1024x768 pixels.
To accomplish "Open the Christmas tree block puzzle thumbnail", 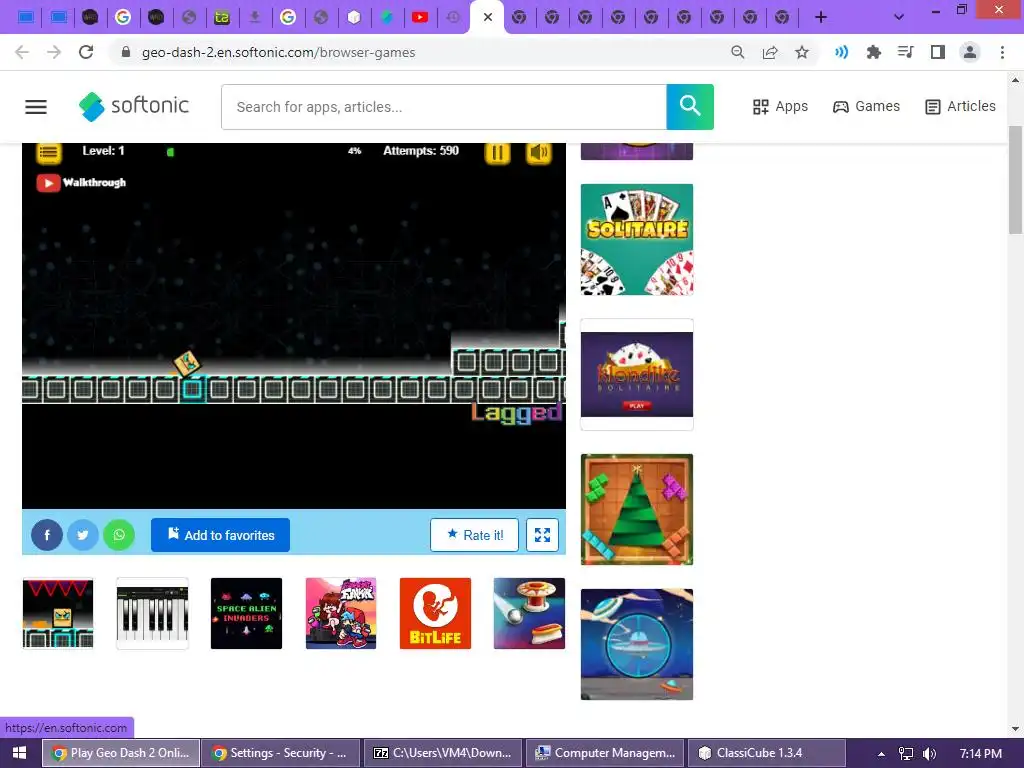I will coord(637,509).
